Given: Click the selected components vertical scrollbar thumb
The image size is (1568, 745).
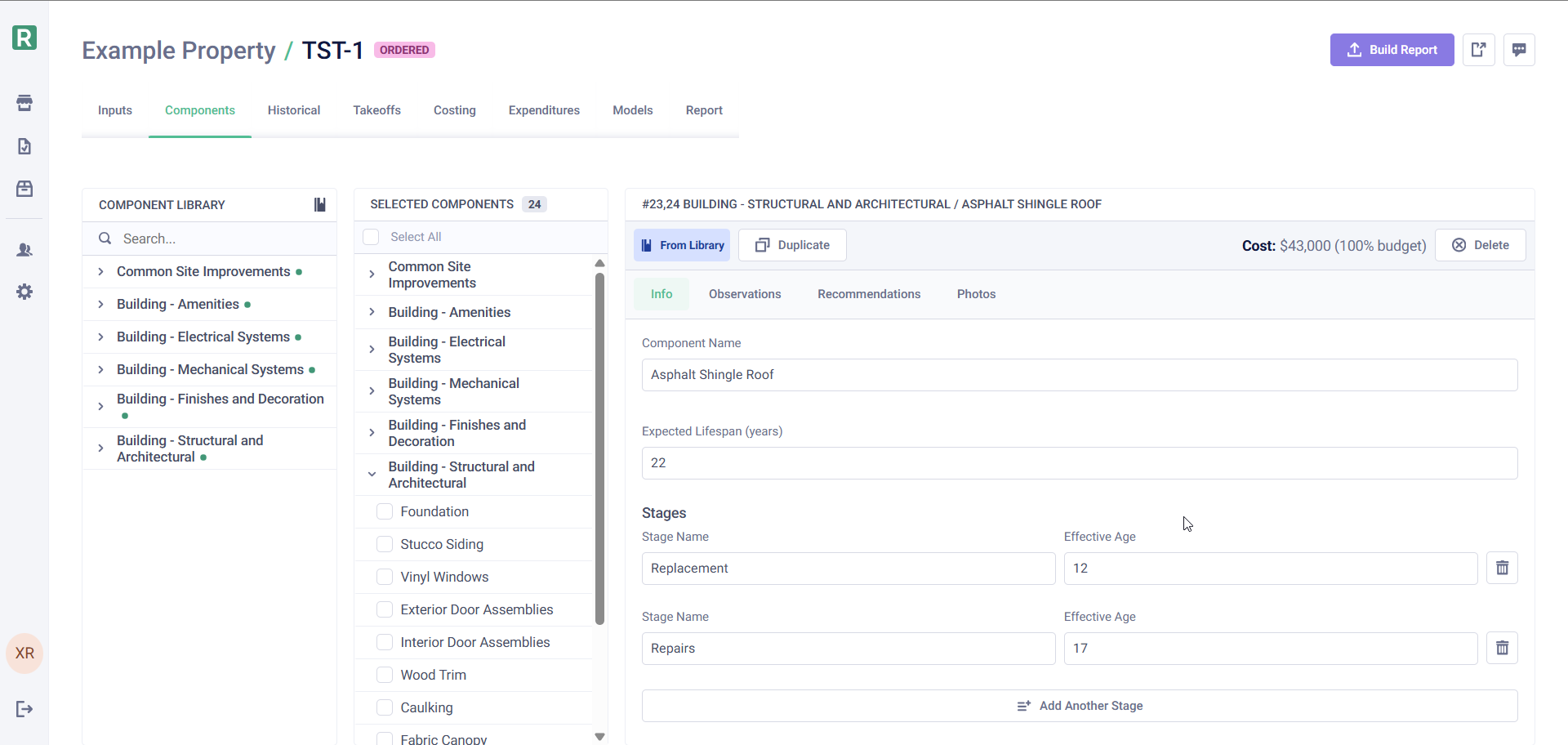Looking at the screenshot, I should point(600,448).
